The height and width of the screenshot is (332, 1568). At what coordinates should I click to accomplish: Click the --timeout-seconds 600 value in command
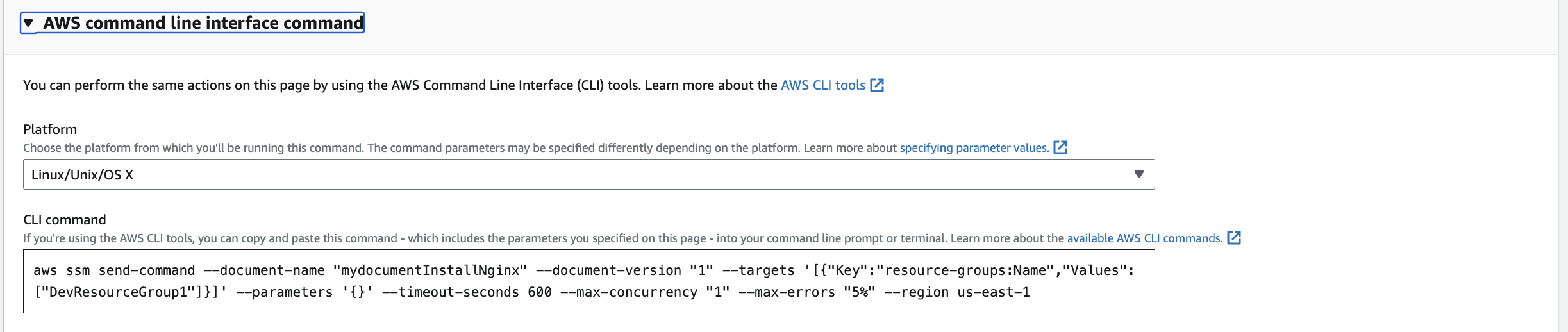539,292
